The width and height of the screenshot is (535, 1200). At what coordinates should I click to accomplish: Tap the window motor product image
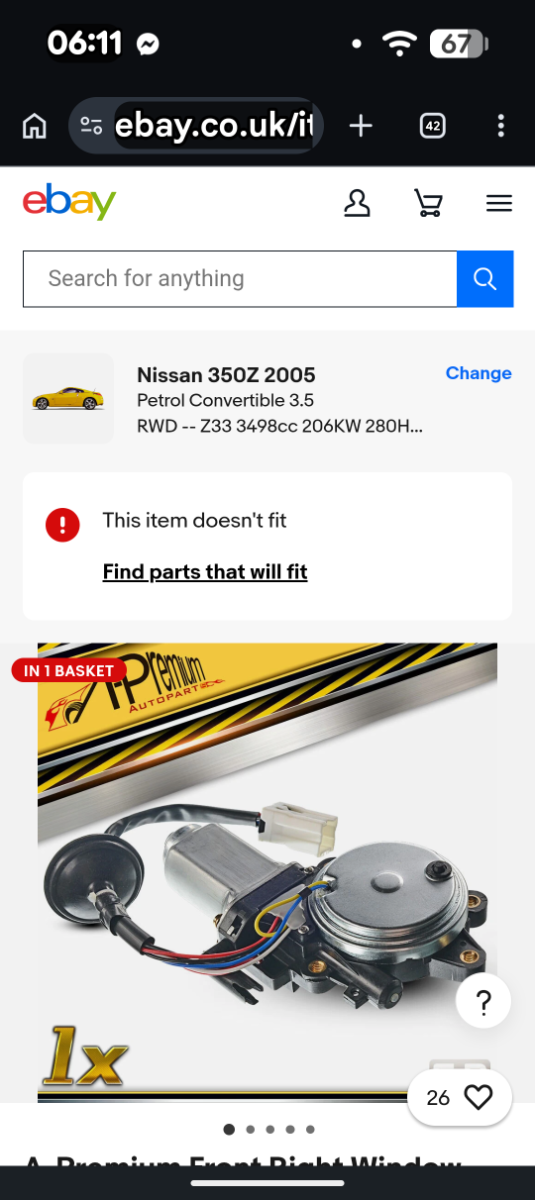click(x=267, y=872)
